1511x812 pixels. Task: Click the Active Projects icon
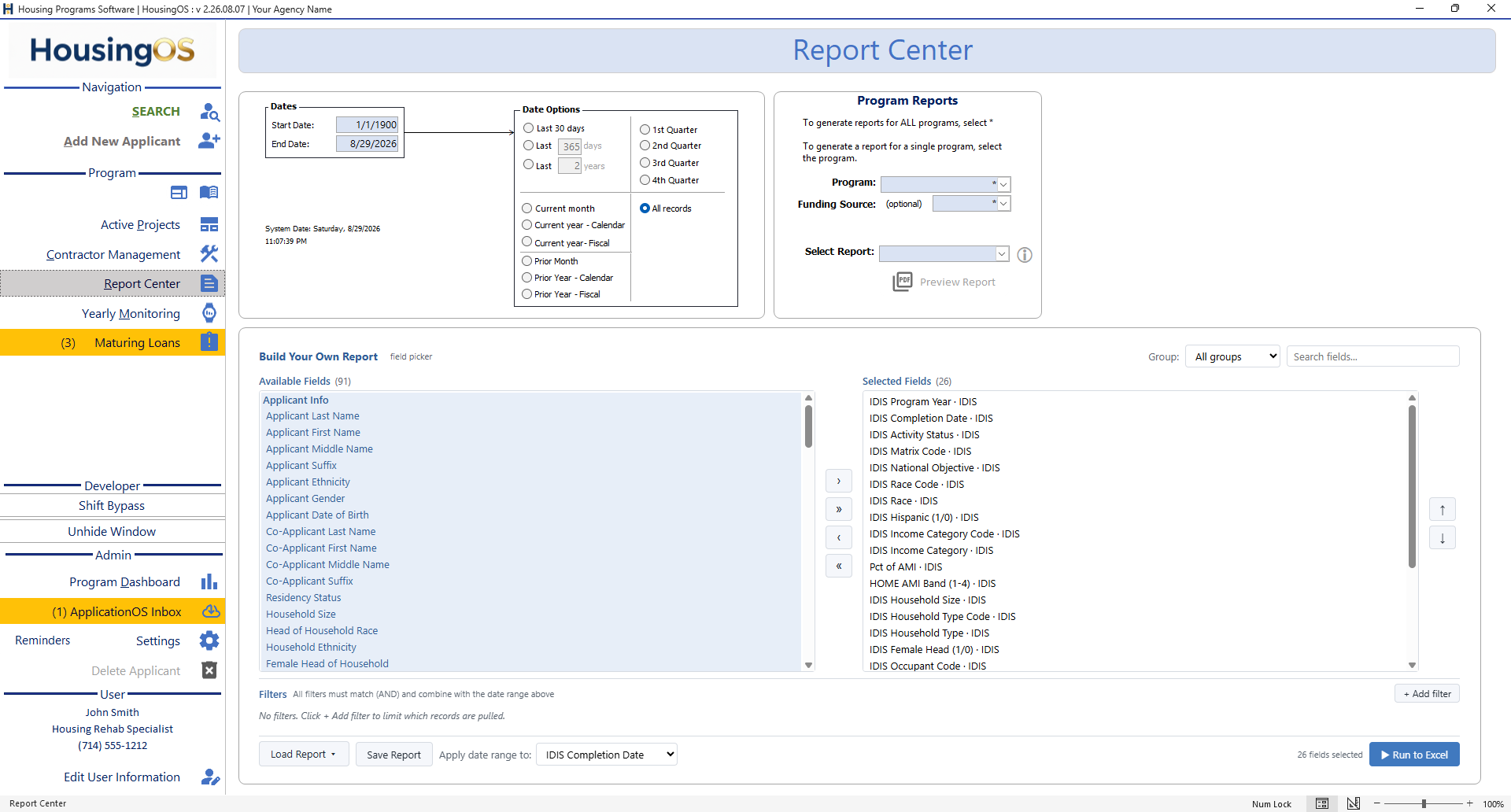point(209,225)
